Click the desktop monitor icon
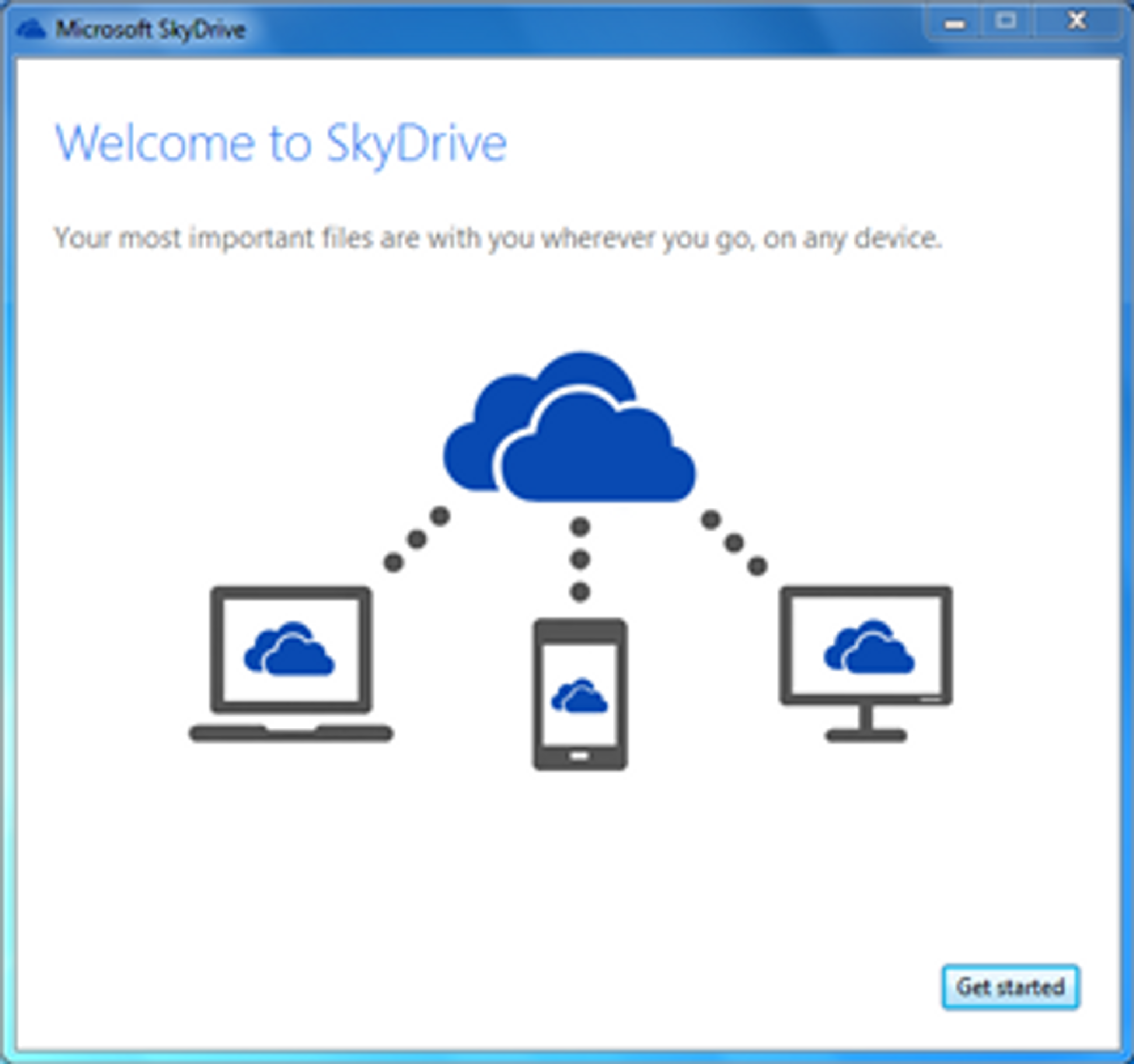Screen dimensions: 1134x1064 [x=866, y=664]
